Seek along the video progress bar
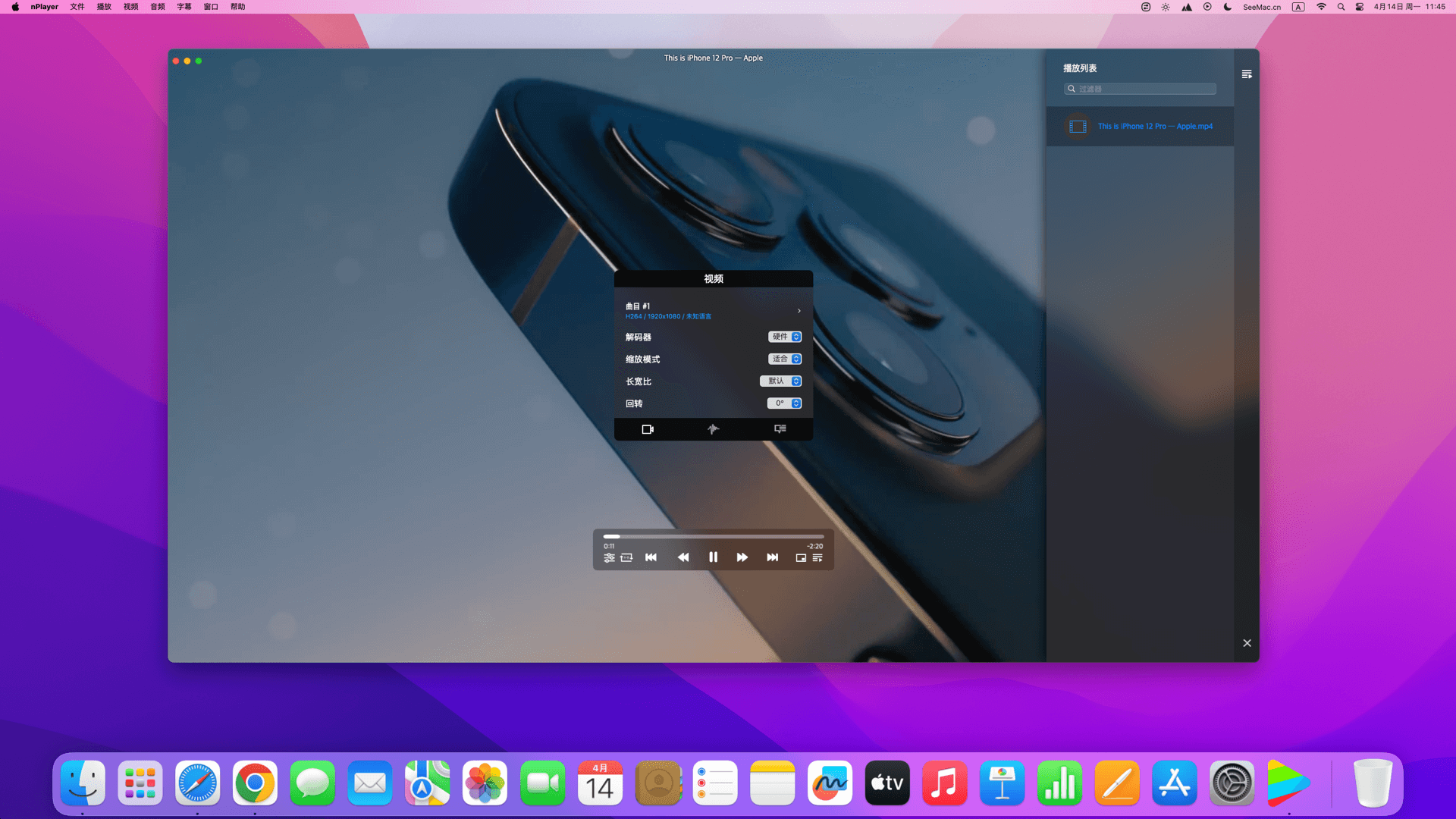 pyautogui.click(x=714, y=536)
